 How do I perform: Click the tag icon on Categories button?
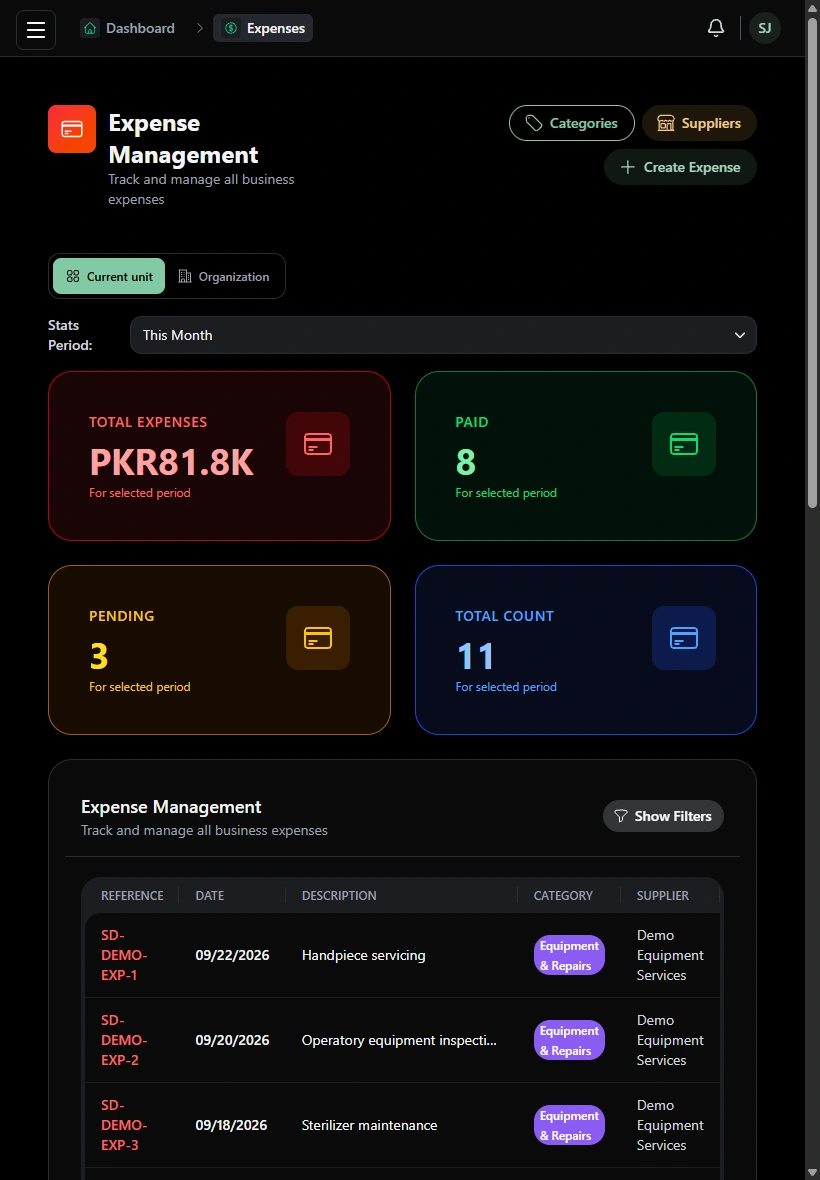(533, 123)
